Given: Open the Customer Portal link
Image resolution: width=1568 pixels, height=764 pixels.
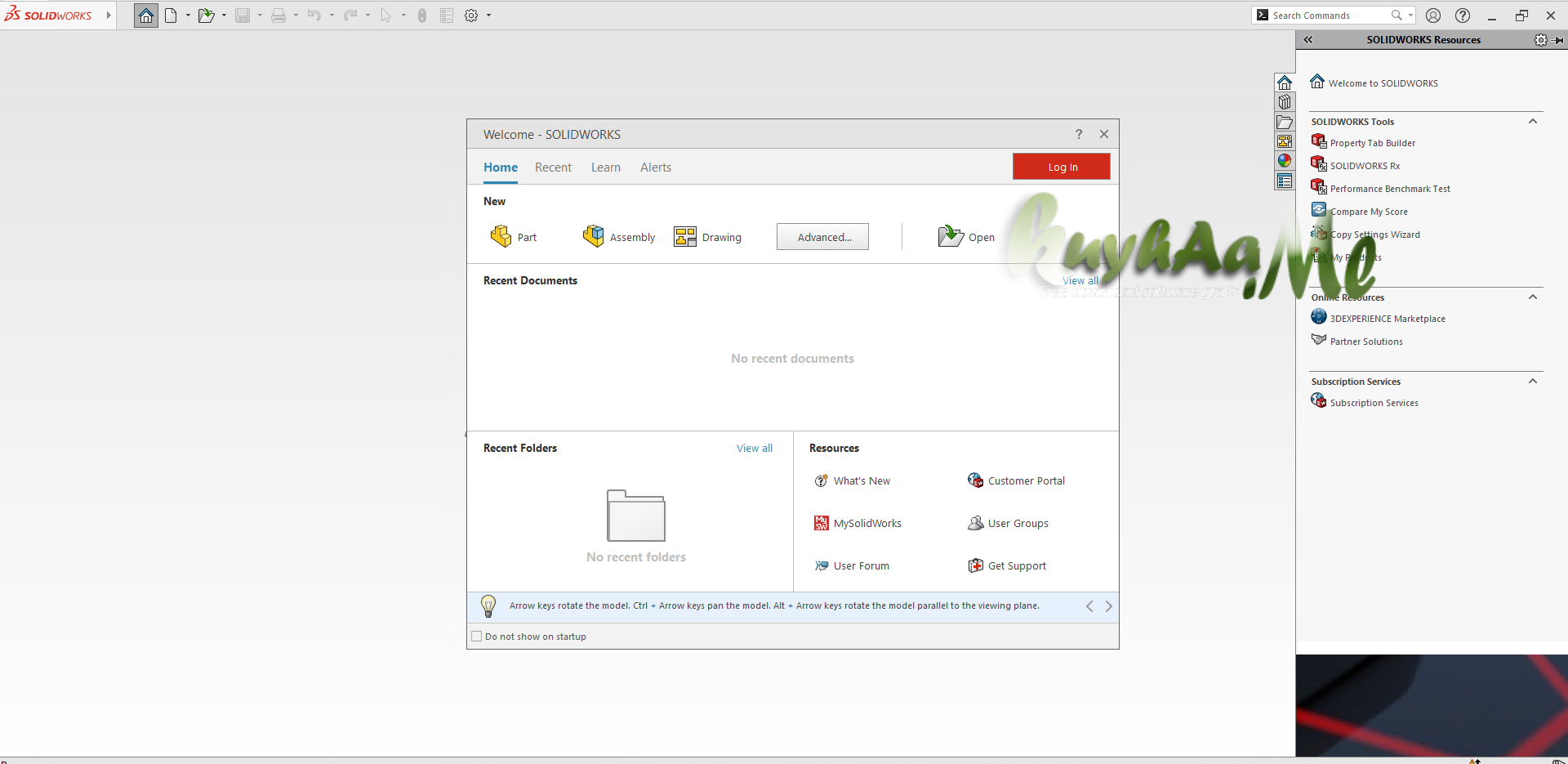Looking at the screenshot, I should click(1017, 481).
